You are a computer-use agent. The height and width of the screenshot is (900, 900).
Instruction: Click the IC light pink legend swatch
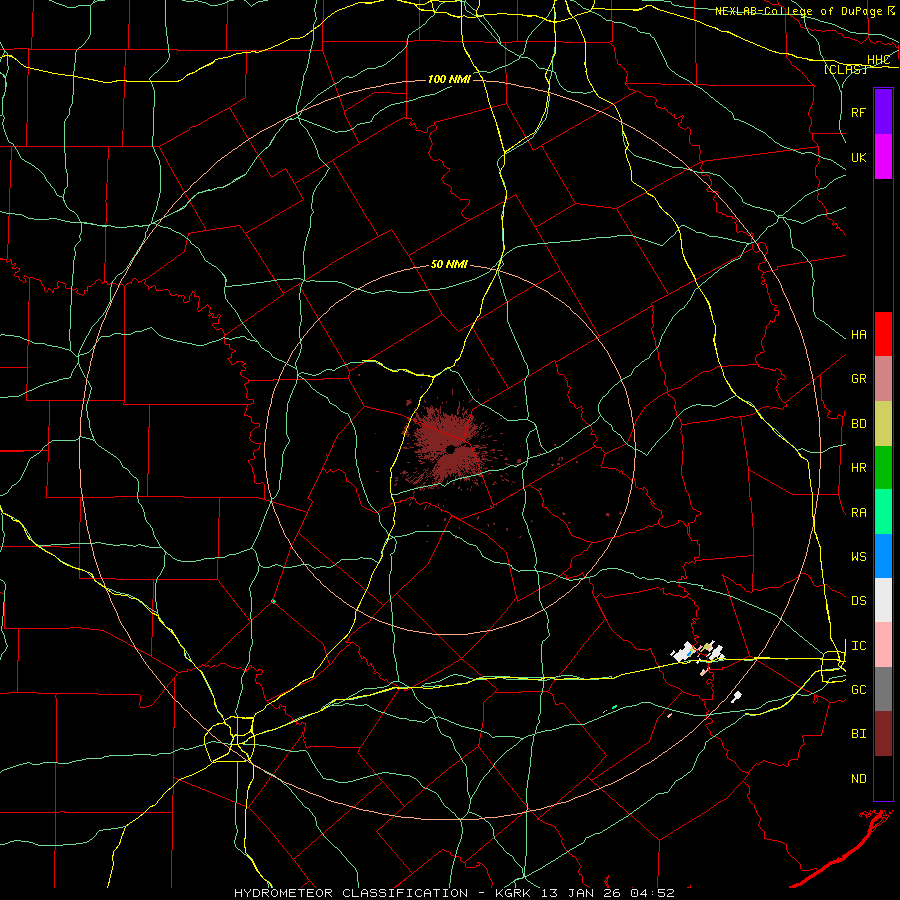coord(883,645)
